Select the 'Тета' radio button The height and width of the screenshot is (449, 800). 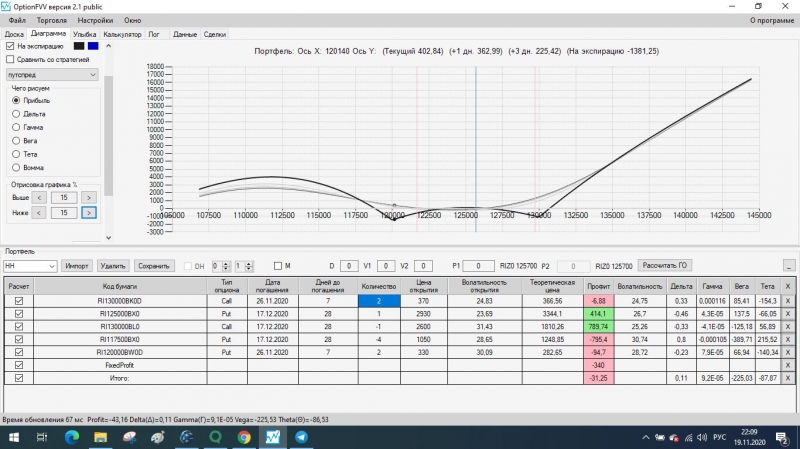coord(16,154)
